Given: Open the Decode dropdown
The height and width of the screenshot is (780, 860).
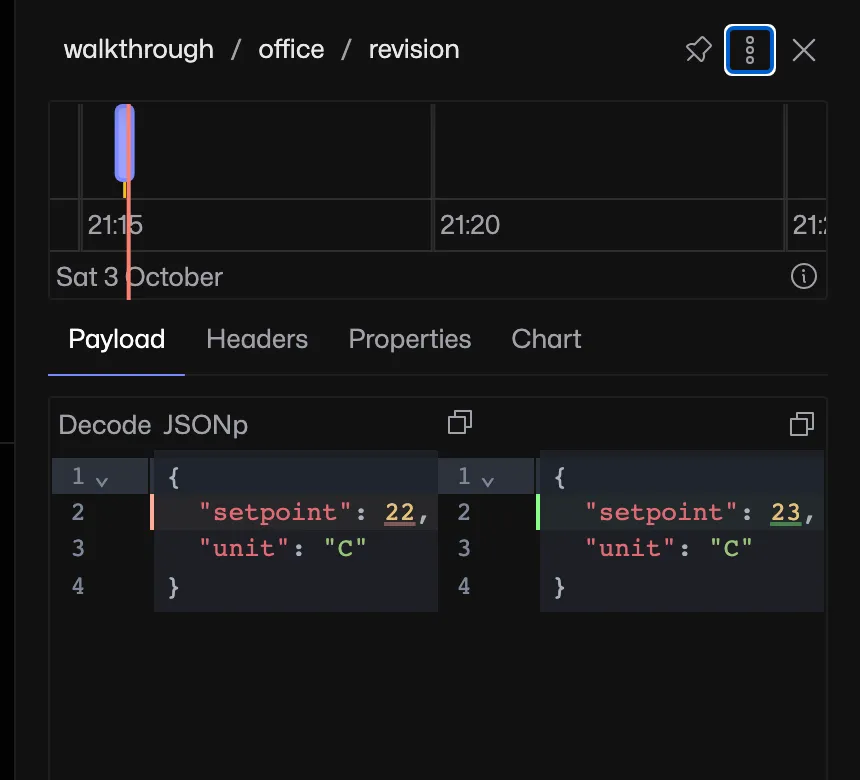Looking at the screenshot, I should coord(105,425).
